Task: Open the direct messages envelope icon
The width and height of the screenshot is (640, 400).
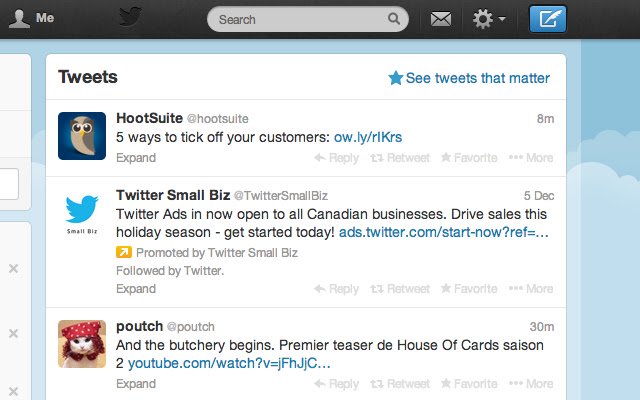Action: pos(441,18)
